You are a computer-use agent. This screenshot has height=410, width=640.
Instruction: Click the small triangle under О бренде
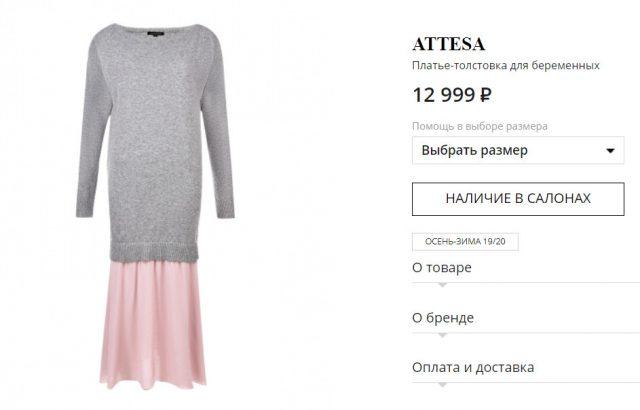coord(442,335)
